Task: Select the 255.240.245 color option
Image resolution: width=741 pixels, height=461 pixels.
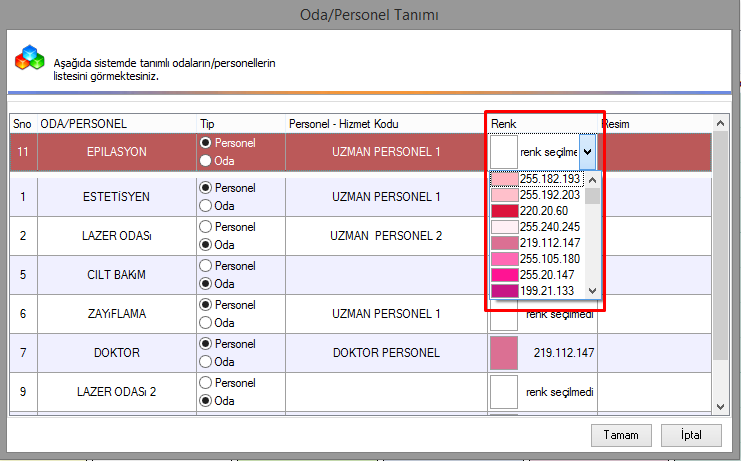Action: tap(542, 227)
